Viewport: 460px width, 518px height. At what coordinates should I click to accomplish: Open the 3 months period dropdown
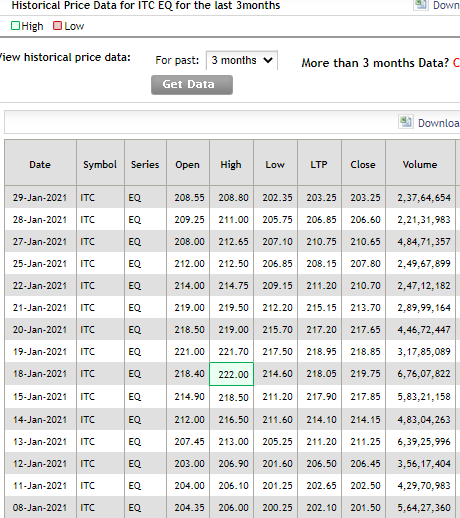tap(242, 60)
